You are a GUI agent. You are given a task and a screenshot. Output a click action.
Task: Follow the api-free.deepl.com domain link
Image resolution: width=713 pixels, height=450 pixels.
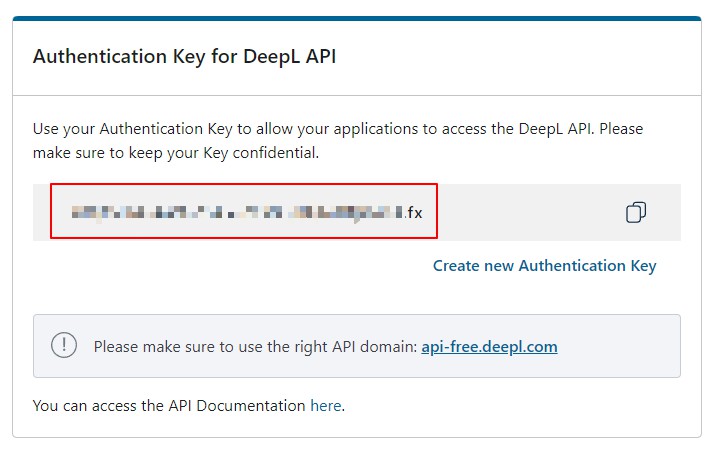pos(489,347)
